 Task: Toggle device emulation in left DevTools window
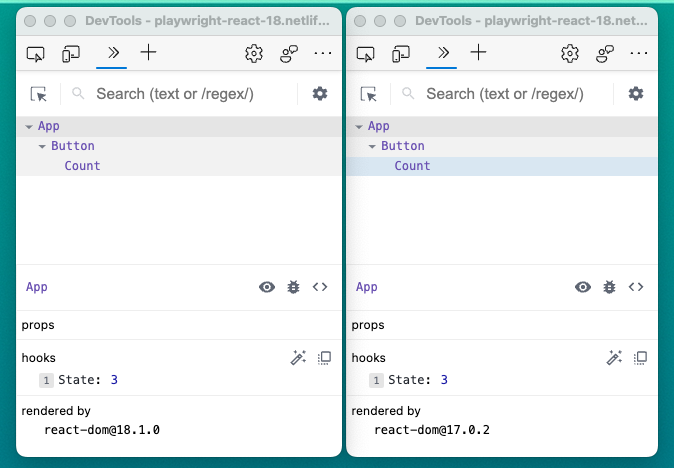coord(71,54)
